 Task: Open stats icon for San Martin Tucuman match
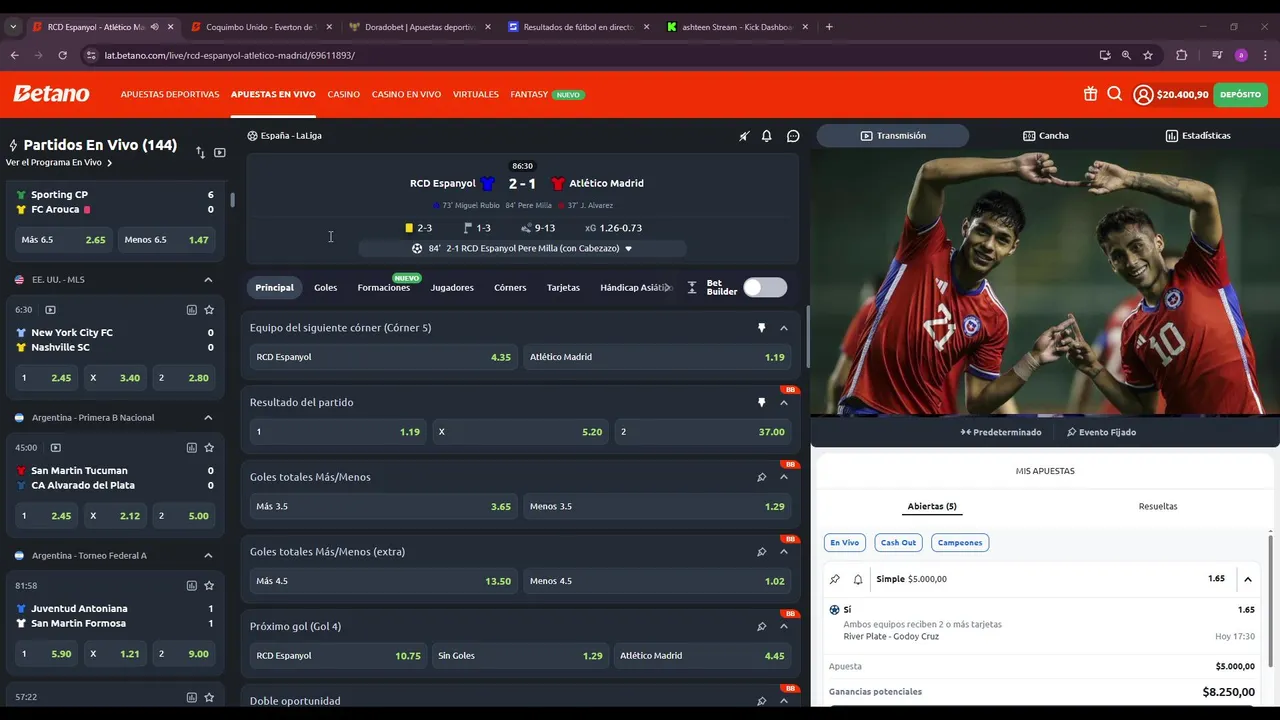click(x=191, y=448)
